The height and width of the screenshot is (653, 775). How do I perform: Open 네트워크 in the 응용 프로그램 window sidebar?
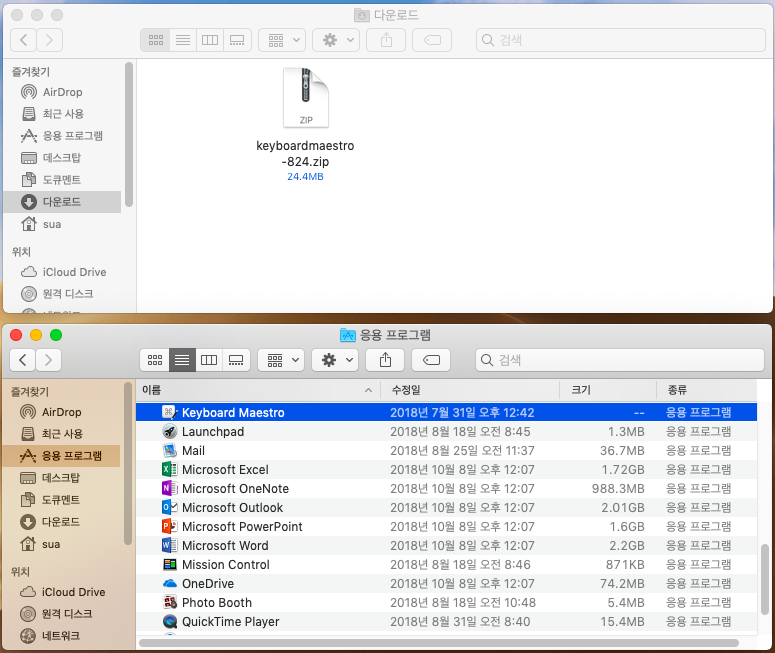click(61, 635)
